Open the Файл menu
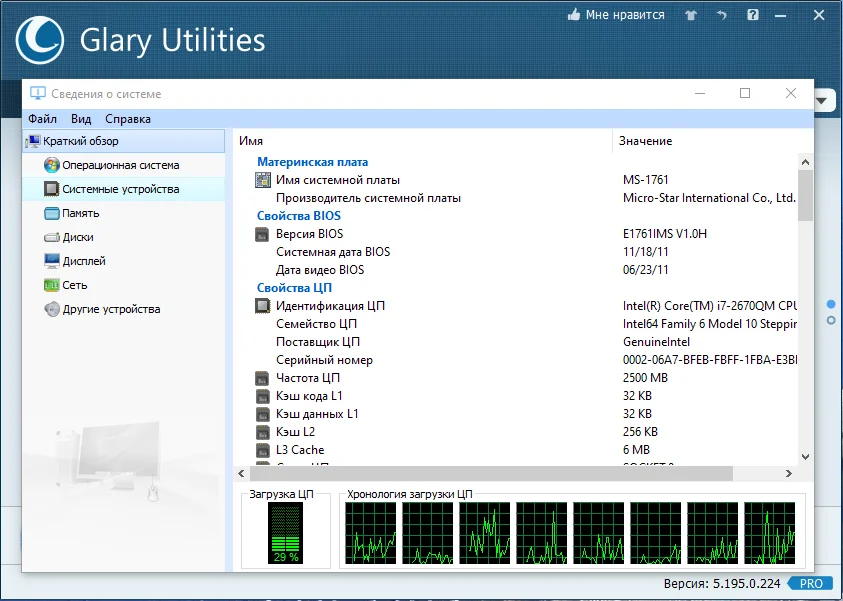This screenshot has height=601, width=843. (42, 119)
